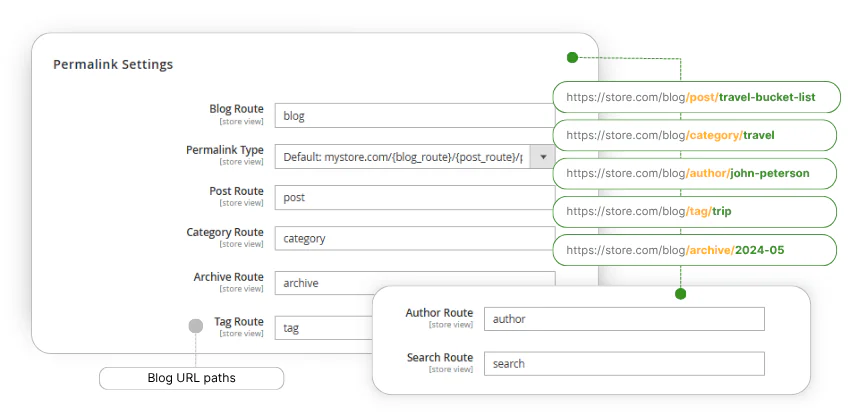The image size is (850, 420).
Task: Select the Category Route input field
Action: (x=414, y=239)
